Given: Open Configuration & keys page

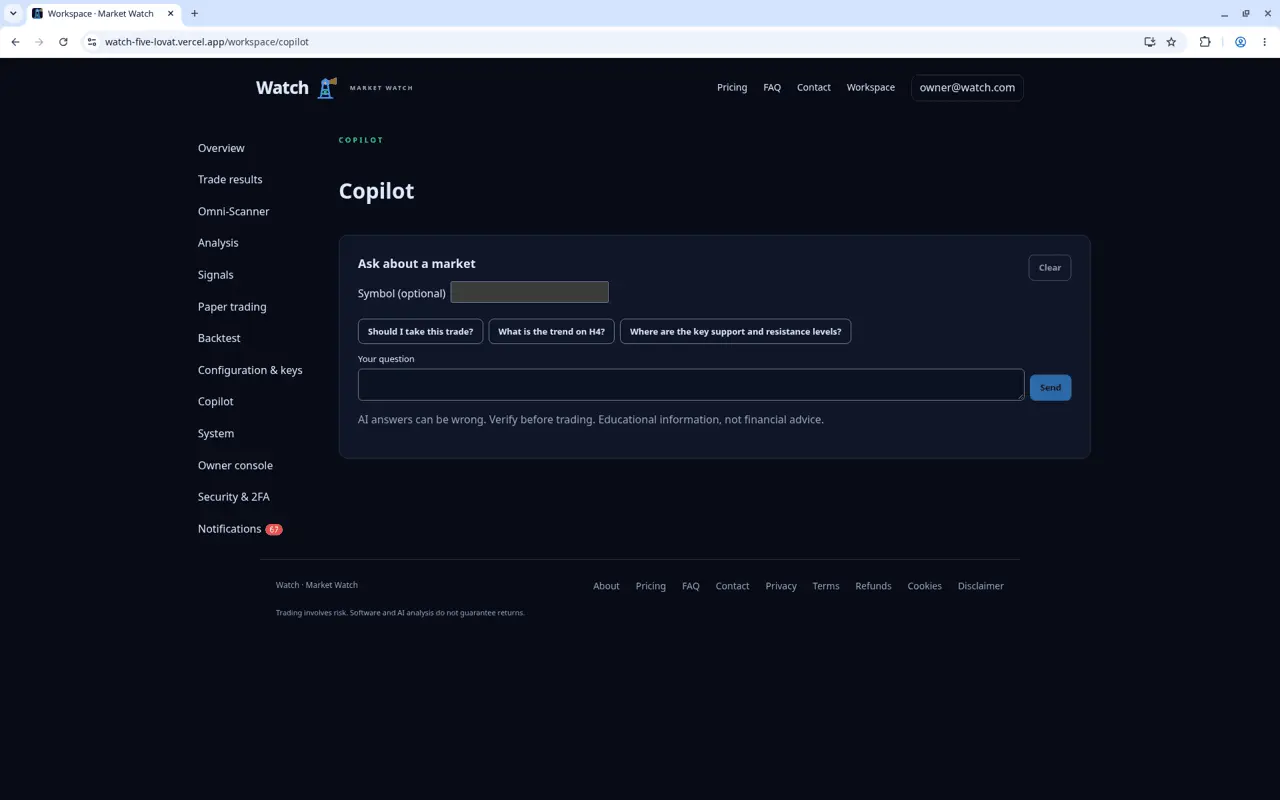Looking at the screenshot, I should (250, 370).
